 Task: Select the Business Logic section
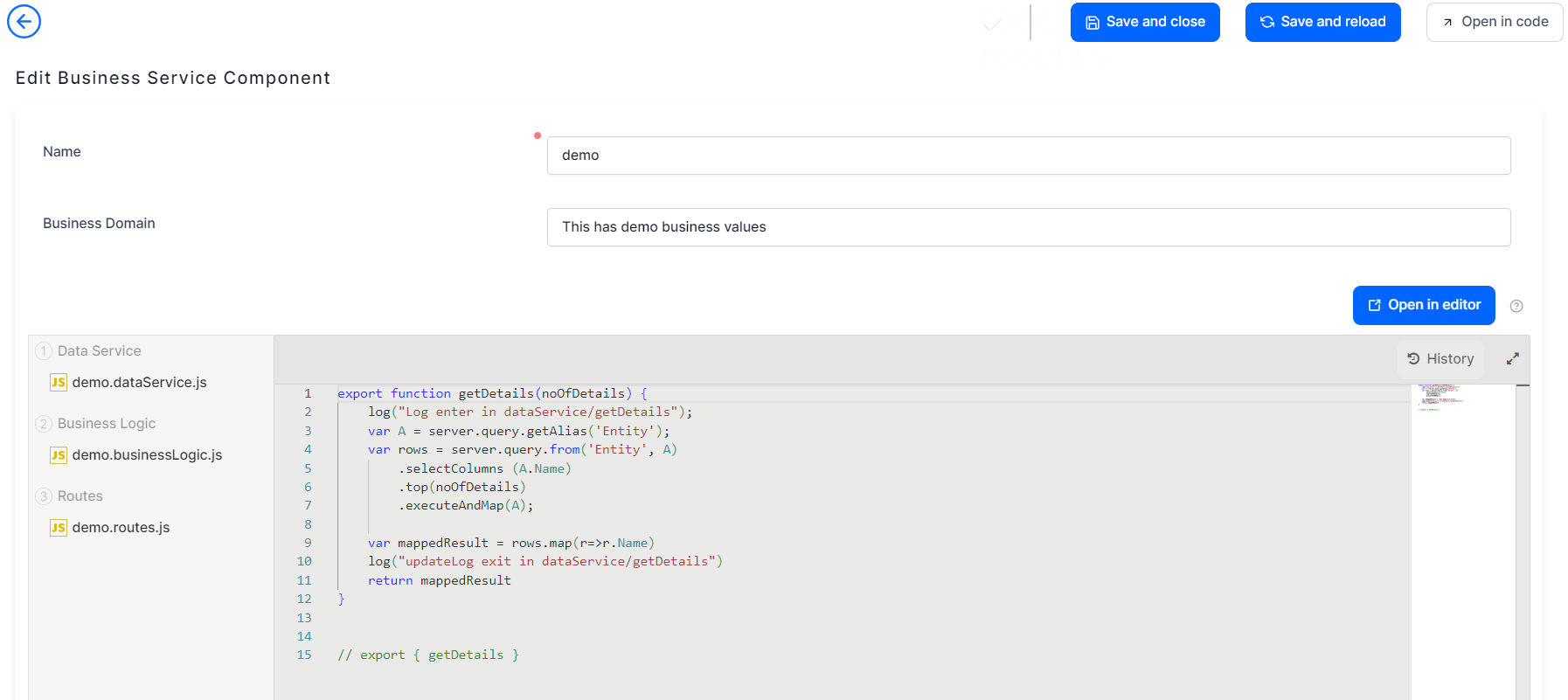tap(106, 424)
